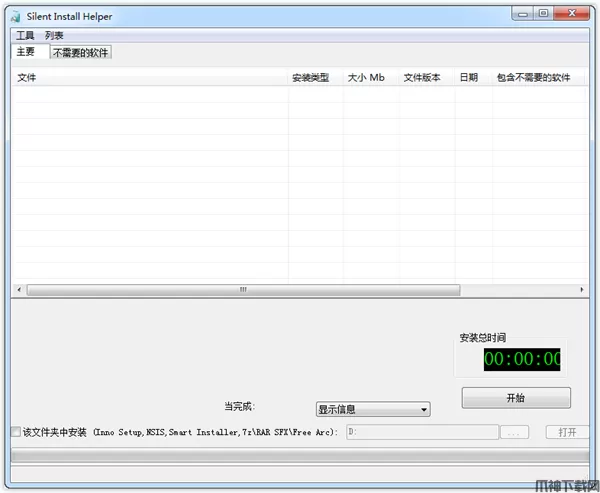Click the horizontal scrollbar right arrow

582,290
